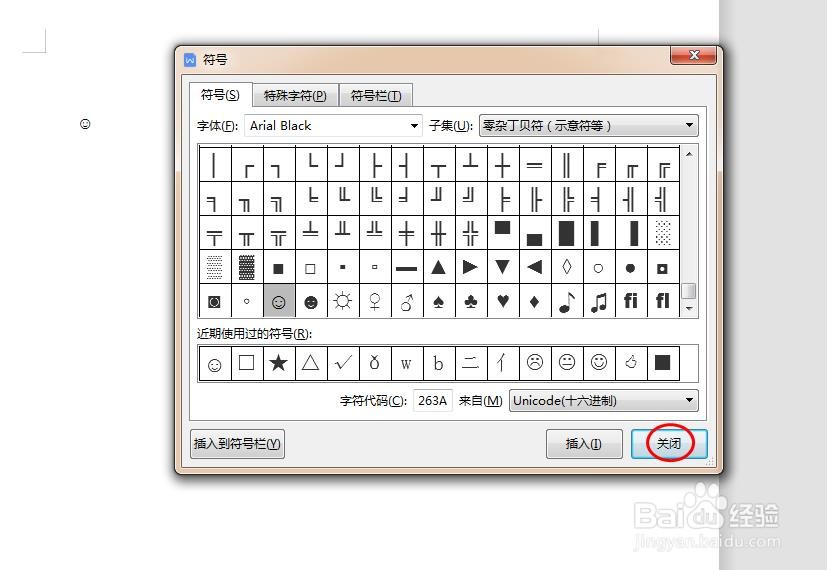Click 插入到符号栏(Y) button
The height and width of the screenshot is (570, 827).
point(237,444)
